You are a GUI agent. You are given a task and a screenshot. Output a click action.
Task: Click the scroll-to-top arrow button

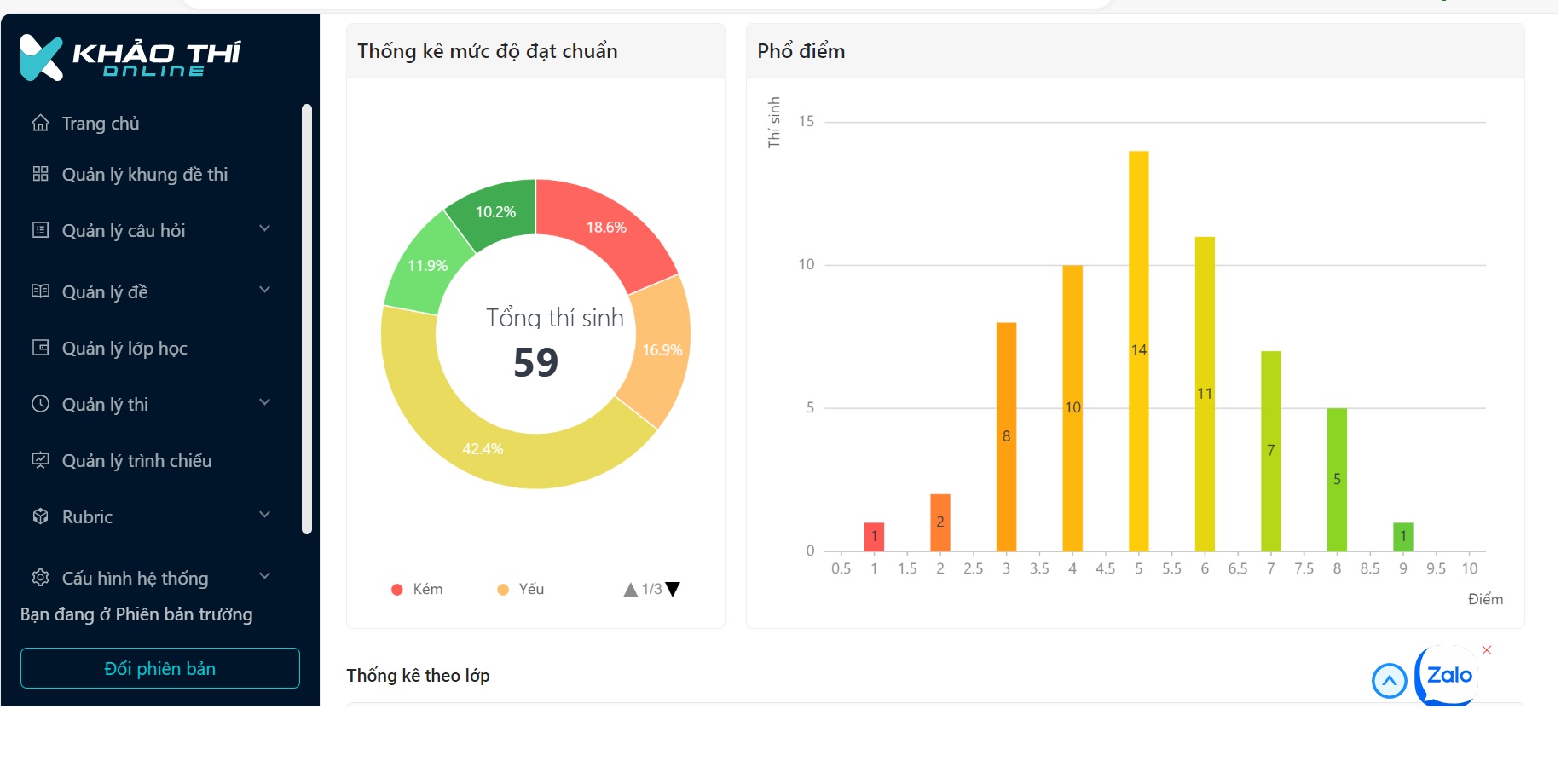coord(1389,680)
